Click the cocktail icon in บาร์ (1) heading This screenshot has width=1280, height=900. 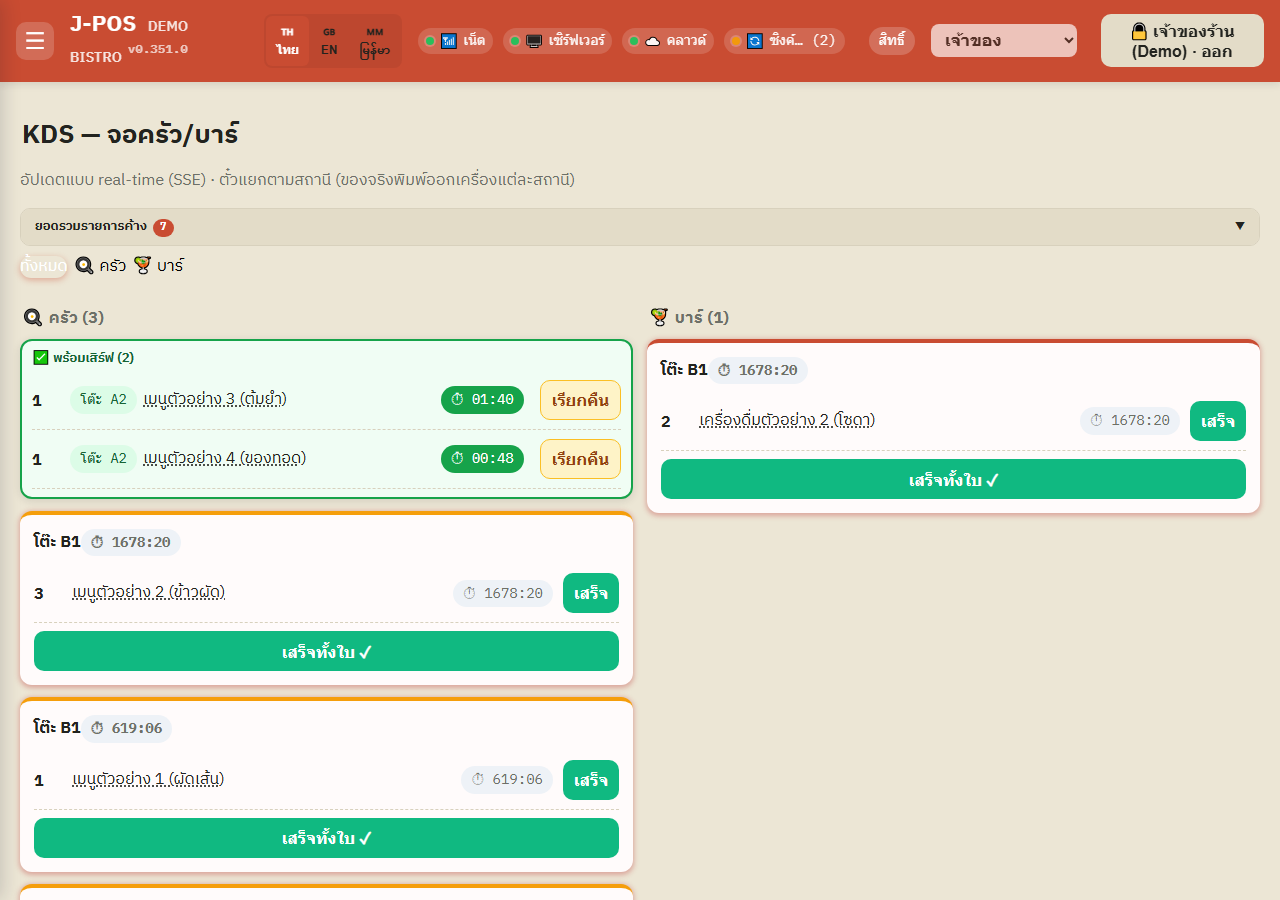(x=659, y=317)
